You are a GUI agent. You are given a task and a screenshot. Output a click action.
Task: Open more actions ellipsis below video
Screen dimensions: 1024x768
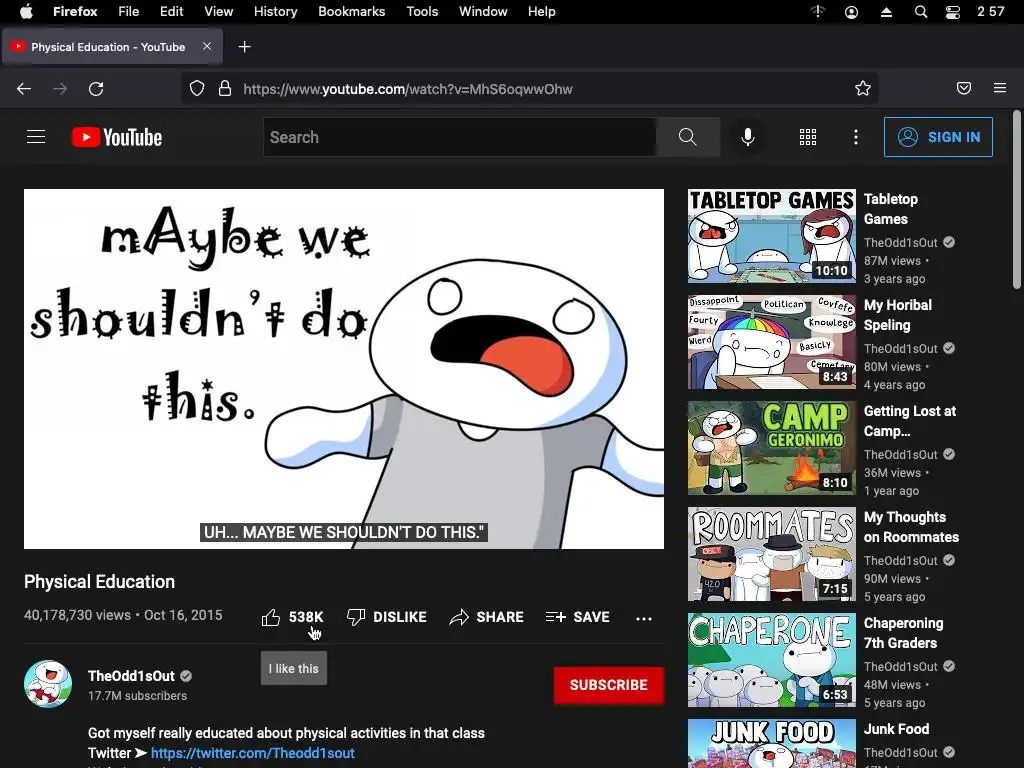(644, 618)
